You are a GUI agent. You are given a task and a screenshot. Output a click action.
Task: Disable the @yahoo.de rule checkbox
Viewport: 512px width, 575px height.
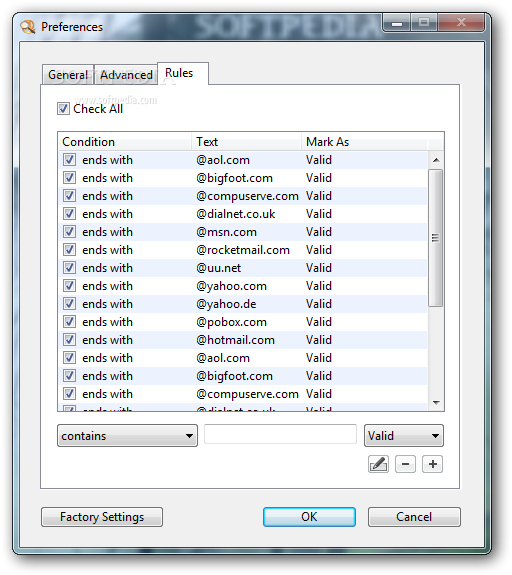[x=69, y=304]
